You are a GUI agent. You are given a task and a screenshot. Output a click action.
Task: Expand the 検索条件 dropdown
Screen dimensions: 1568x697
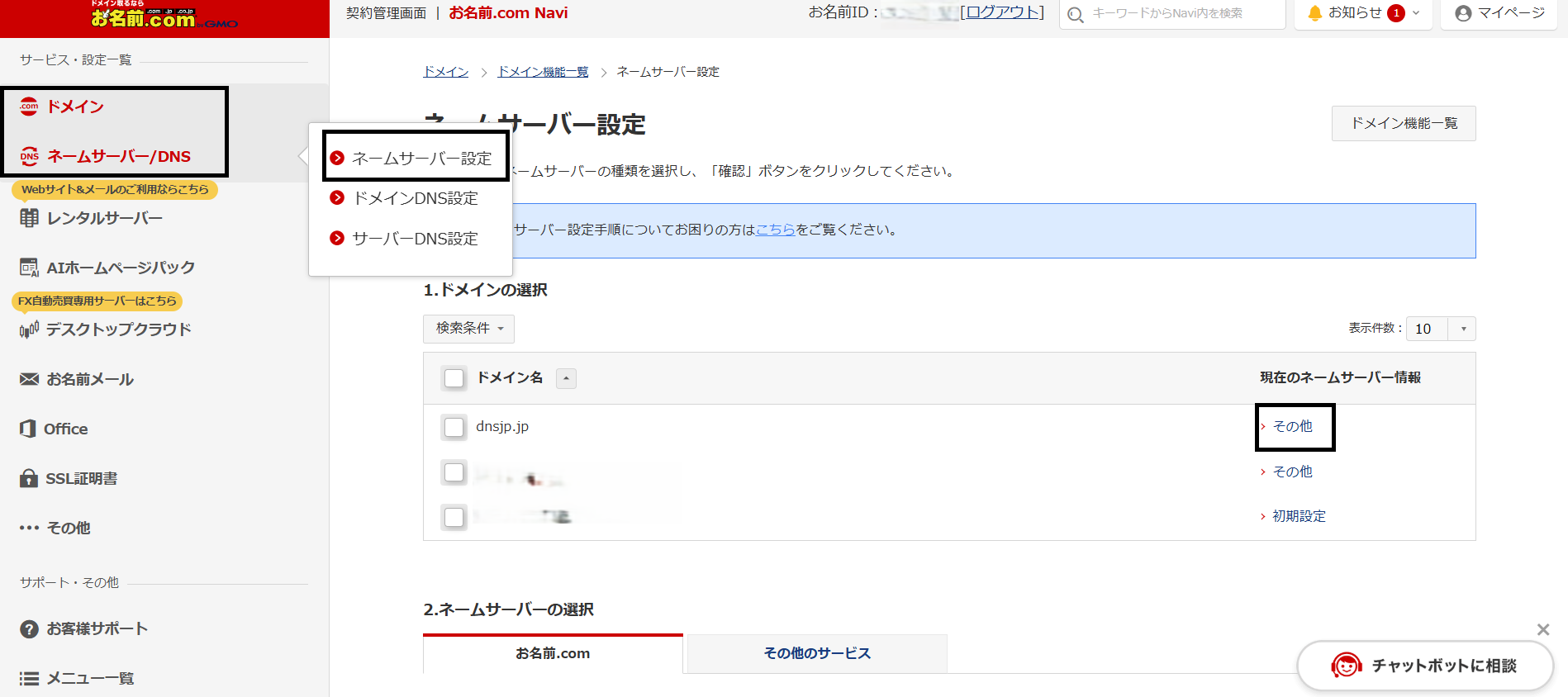point(468,329)
